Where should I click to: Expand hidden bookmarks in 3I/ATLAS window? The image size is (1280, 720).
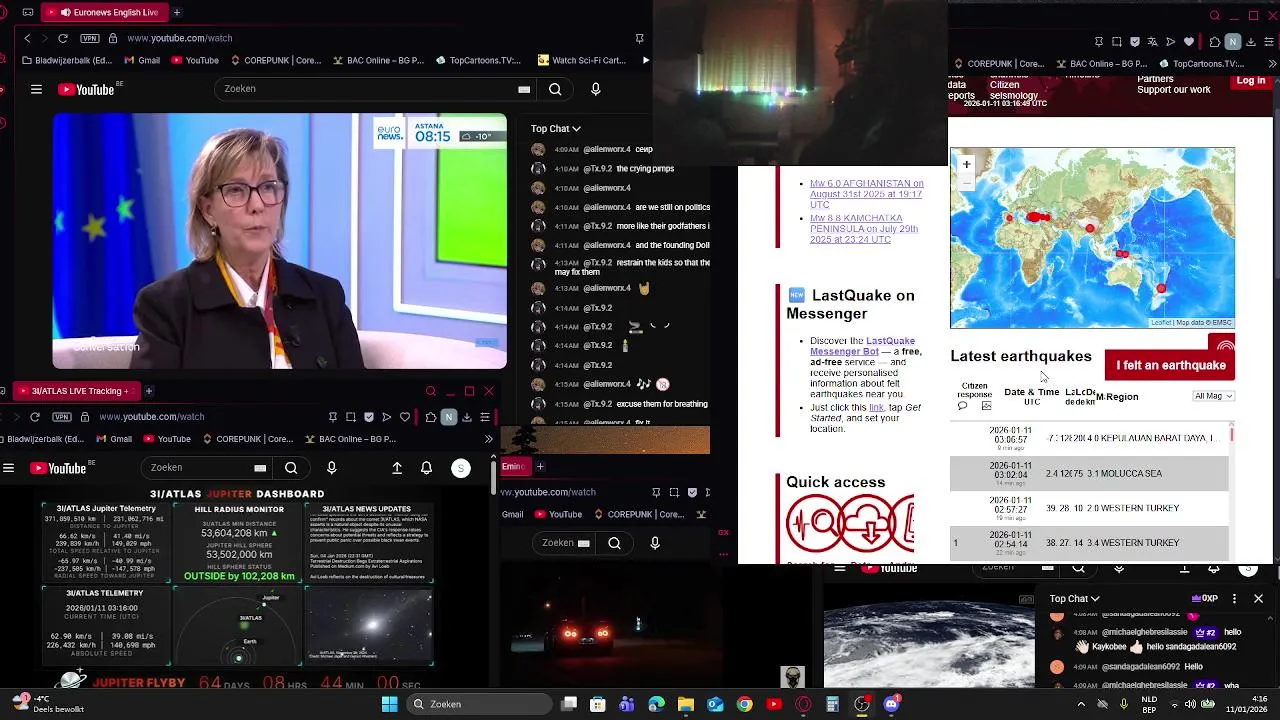[x=488, y=439]
